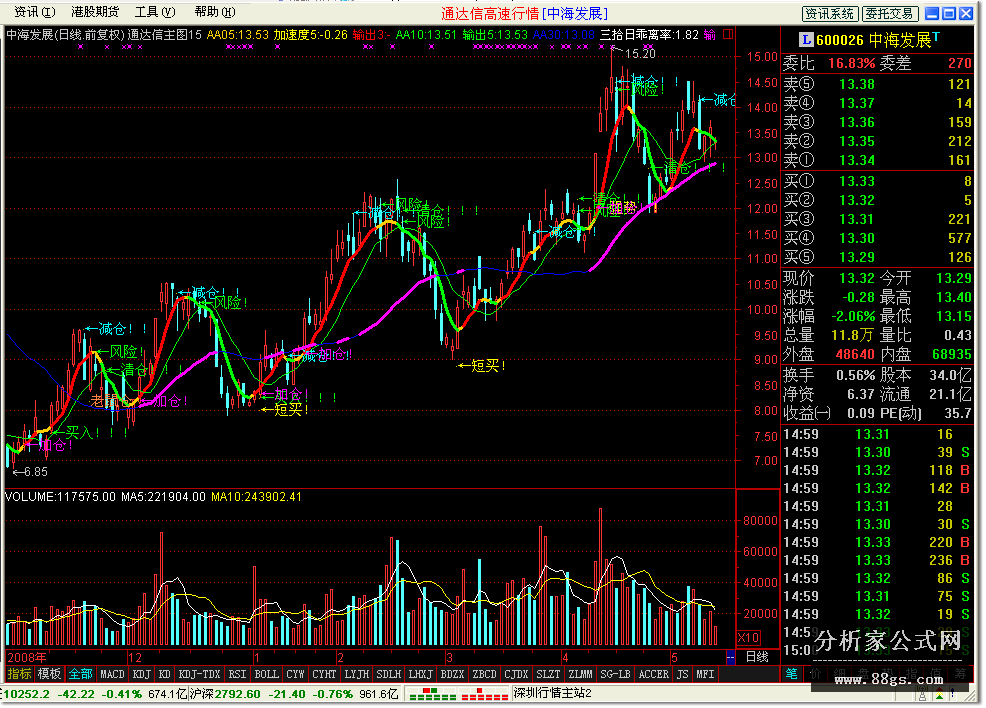Screen dimensions: 986x708
Task: Click the cyan T marker after 中海发展
Action: [936, 37]
